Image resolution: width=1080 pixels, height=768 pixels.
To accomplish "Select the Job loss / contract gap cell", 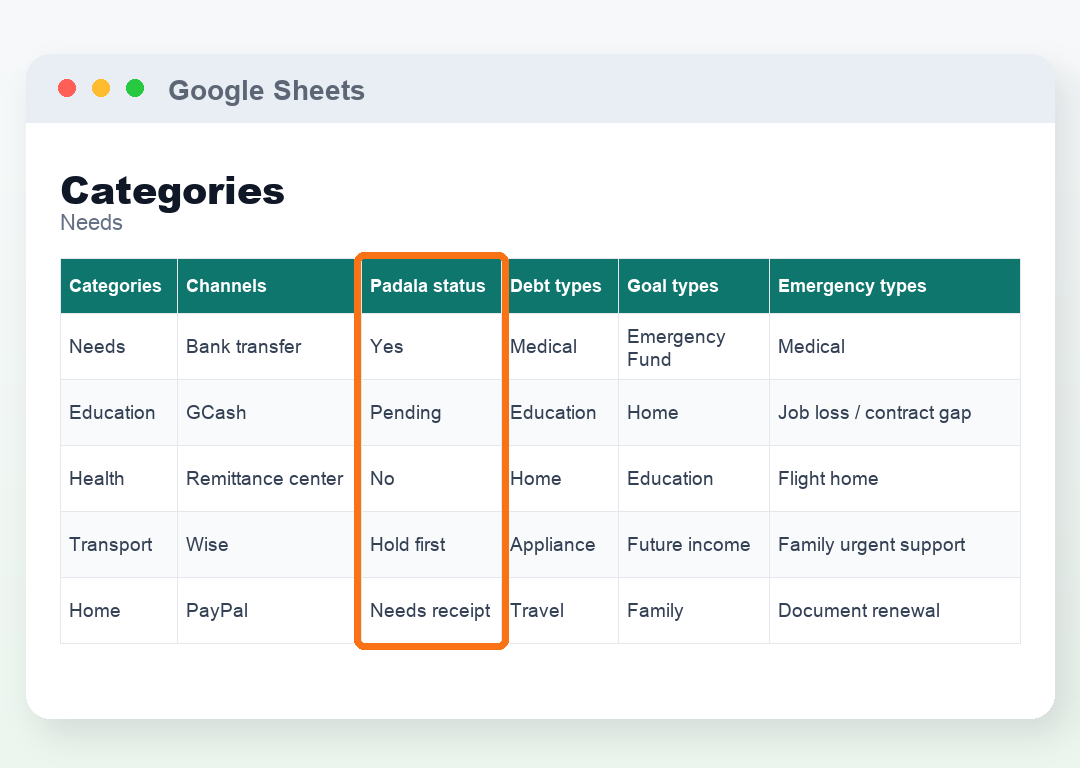I will point(895,413).
